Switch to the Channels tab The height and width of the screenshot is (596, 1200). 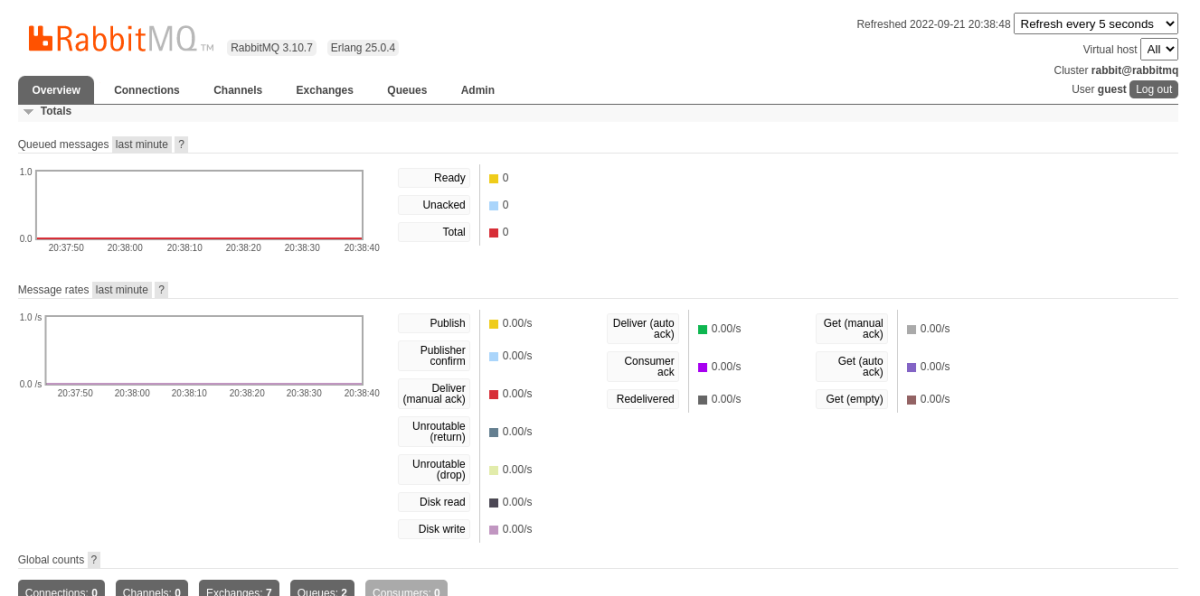[x=238, y=90]
